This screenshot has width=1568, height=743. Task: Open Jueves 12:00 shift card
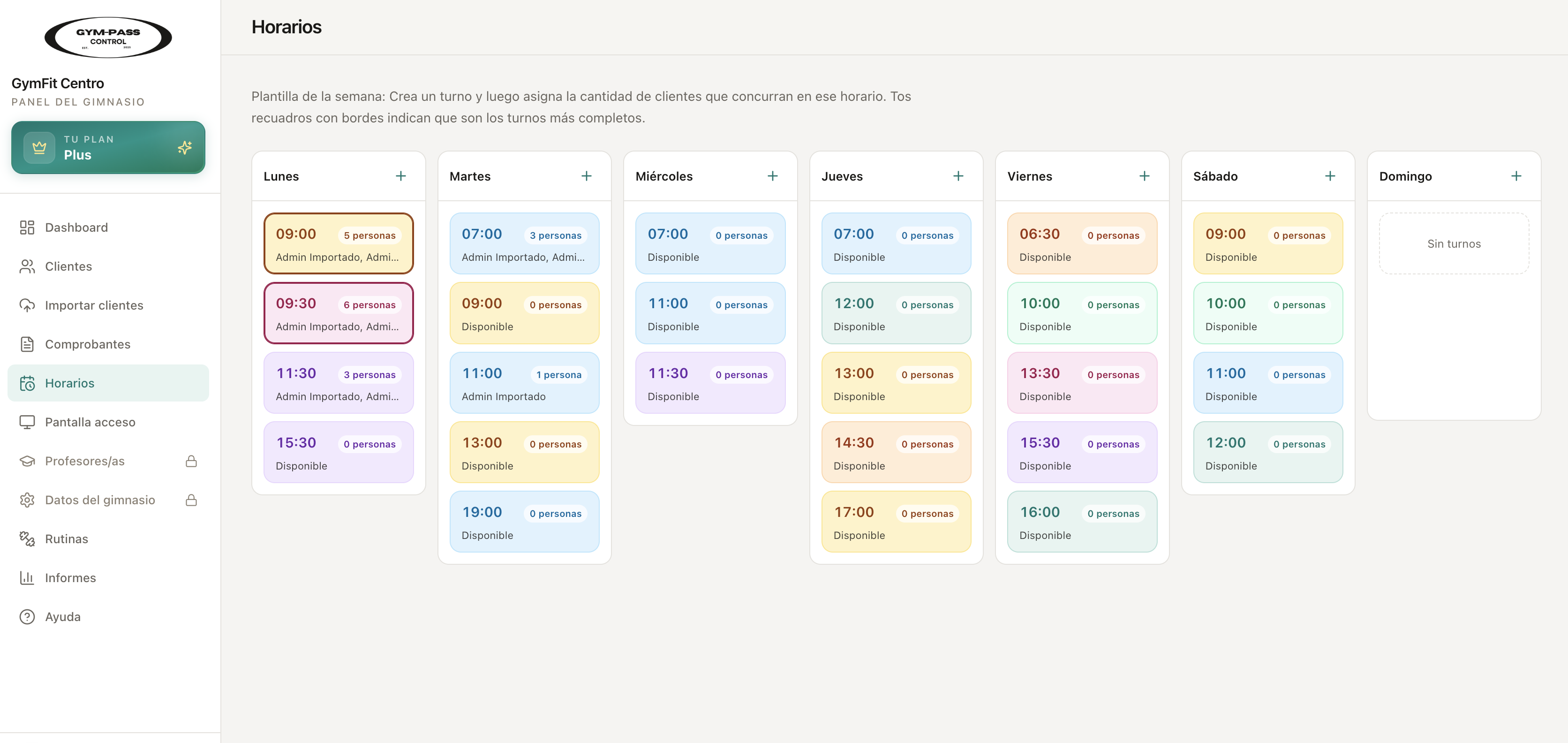(896, 313)
